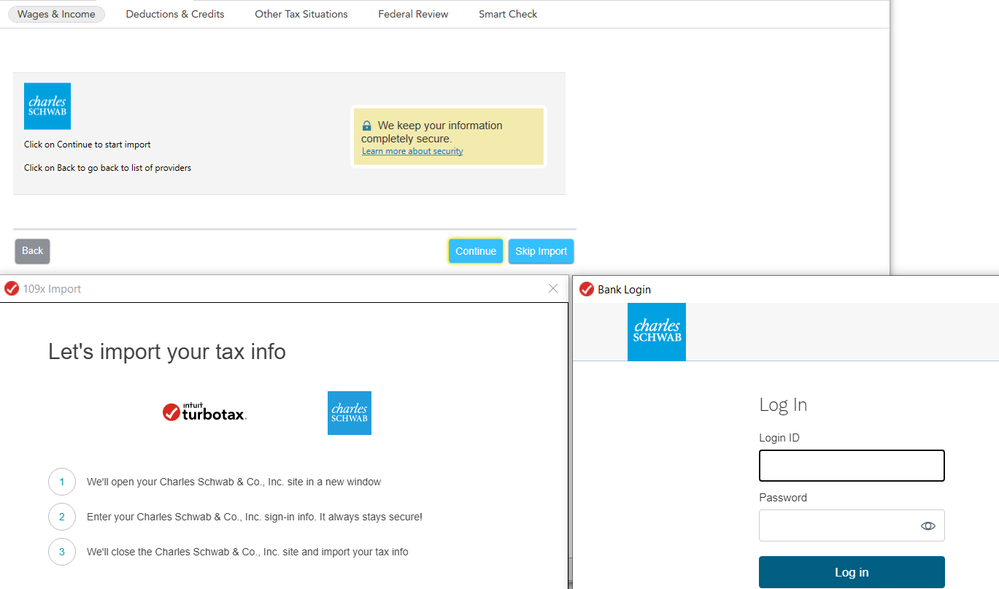Click the Continue button to start import

click(476, 251)
